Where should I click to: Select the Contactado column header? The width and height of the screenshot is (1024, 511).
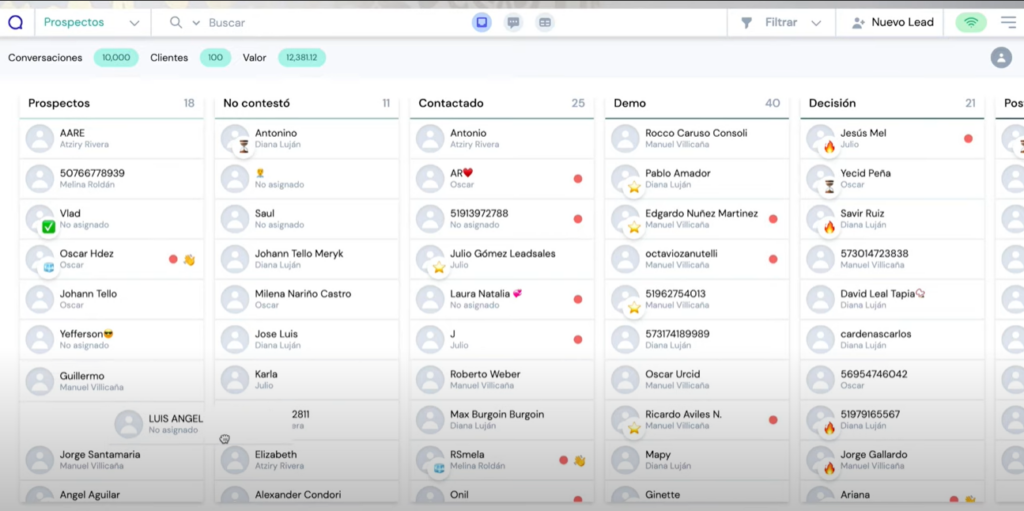coord(502,103)
